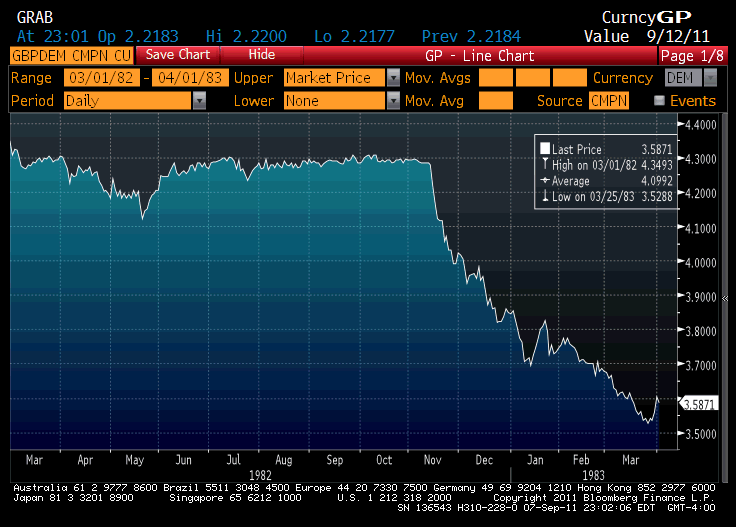Click the Low marker icon in legend
The image size is (736, 527).
[x=545, y=196]
